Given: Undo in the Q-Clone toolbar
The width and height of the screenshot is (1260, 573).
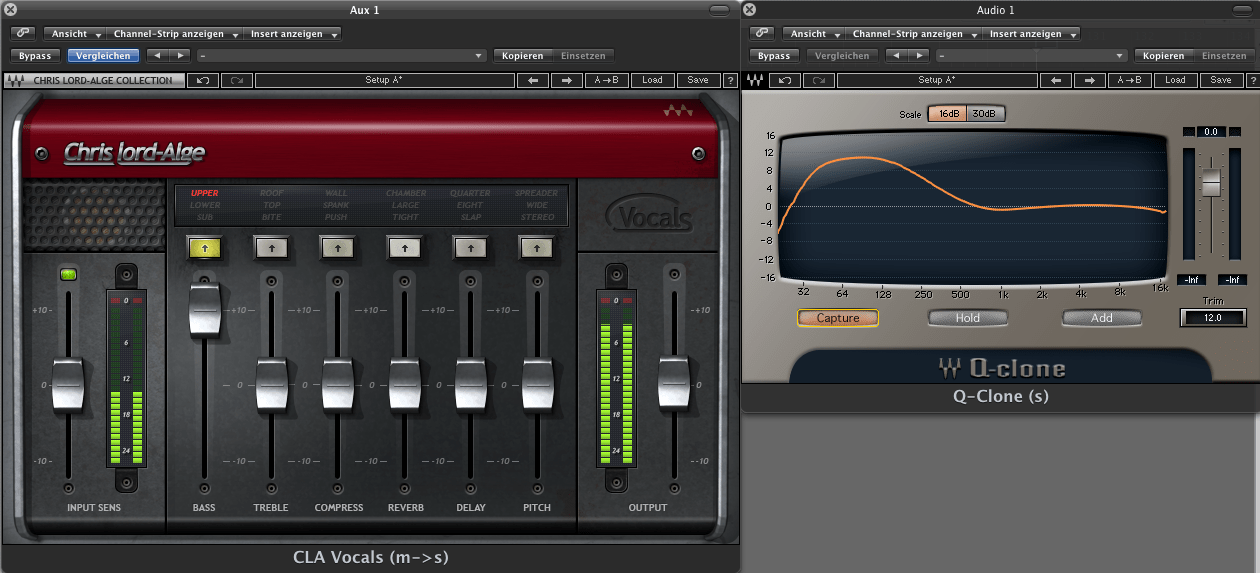Looking at the screenshot, I should [x=784, y=80].
